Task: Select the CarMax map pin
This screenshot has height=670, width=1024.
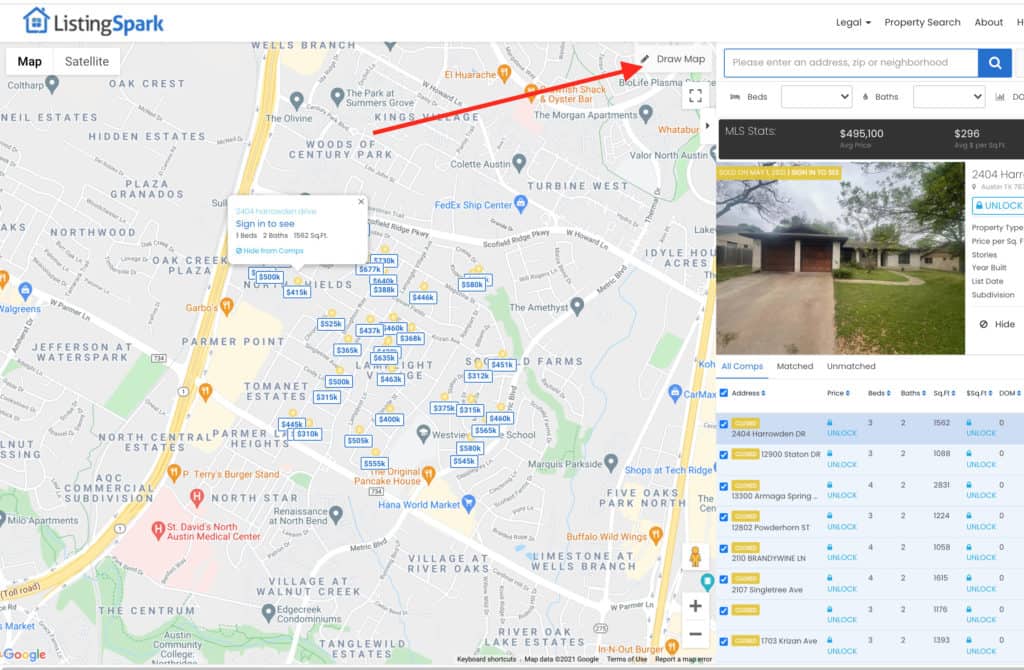Action: [x=675, y=393]
